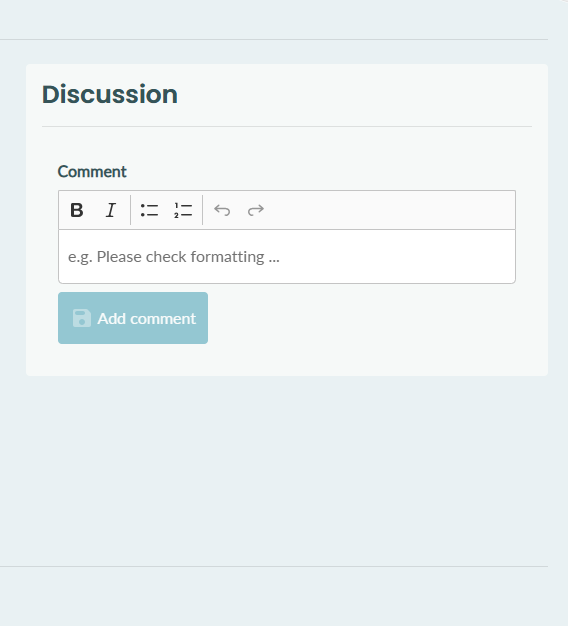
Task: Toggle bold formatting in comment editor
Action: [77, 210]
